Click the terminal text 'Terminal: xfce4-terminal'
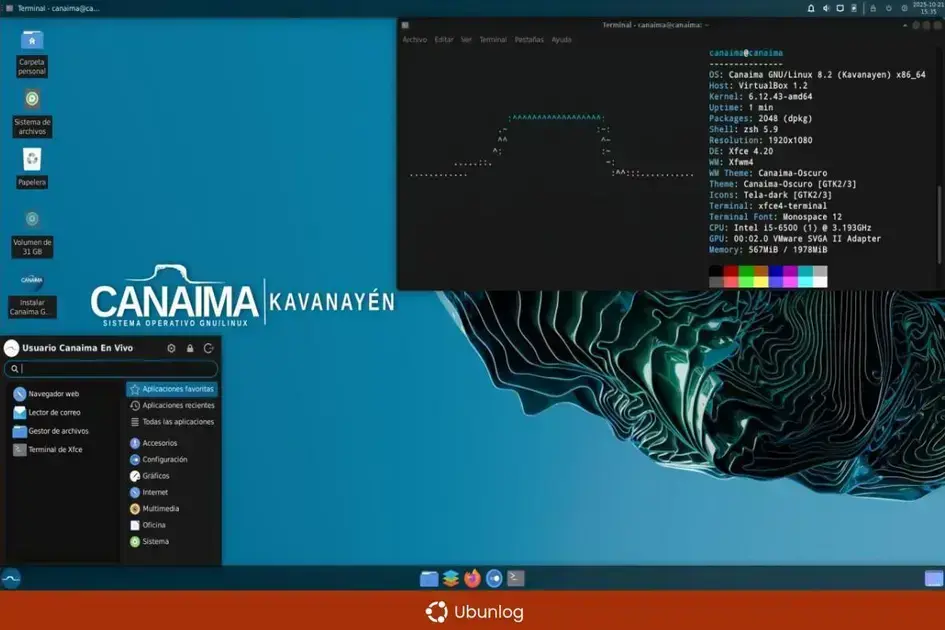 point(768,206)
